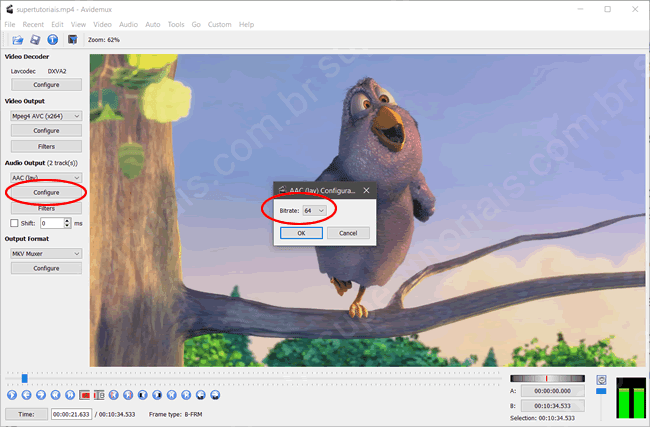Click Cancel in the AAC configuration dialog
This screenshot has height=427, width=650.
(348, 232)
